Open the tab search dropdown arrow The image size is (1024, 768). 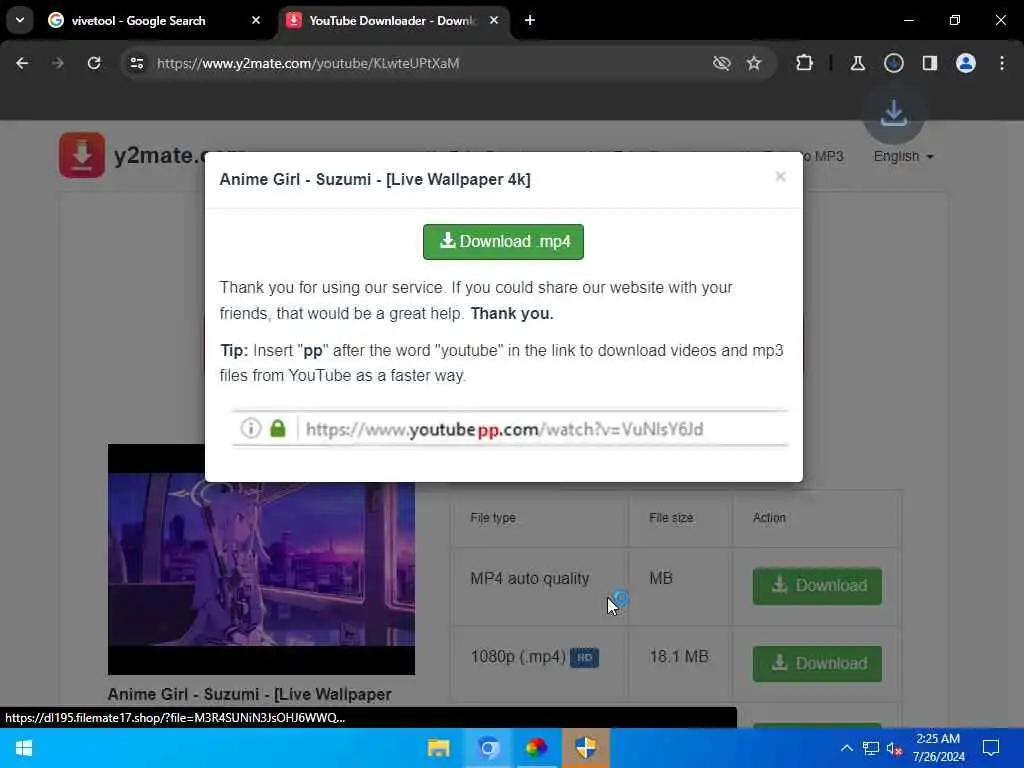coord(20,20)
